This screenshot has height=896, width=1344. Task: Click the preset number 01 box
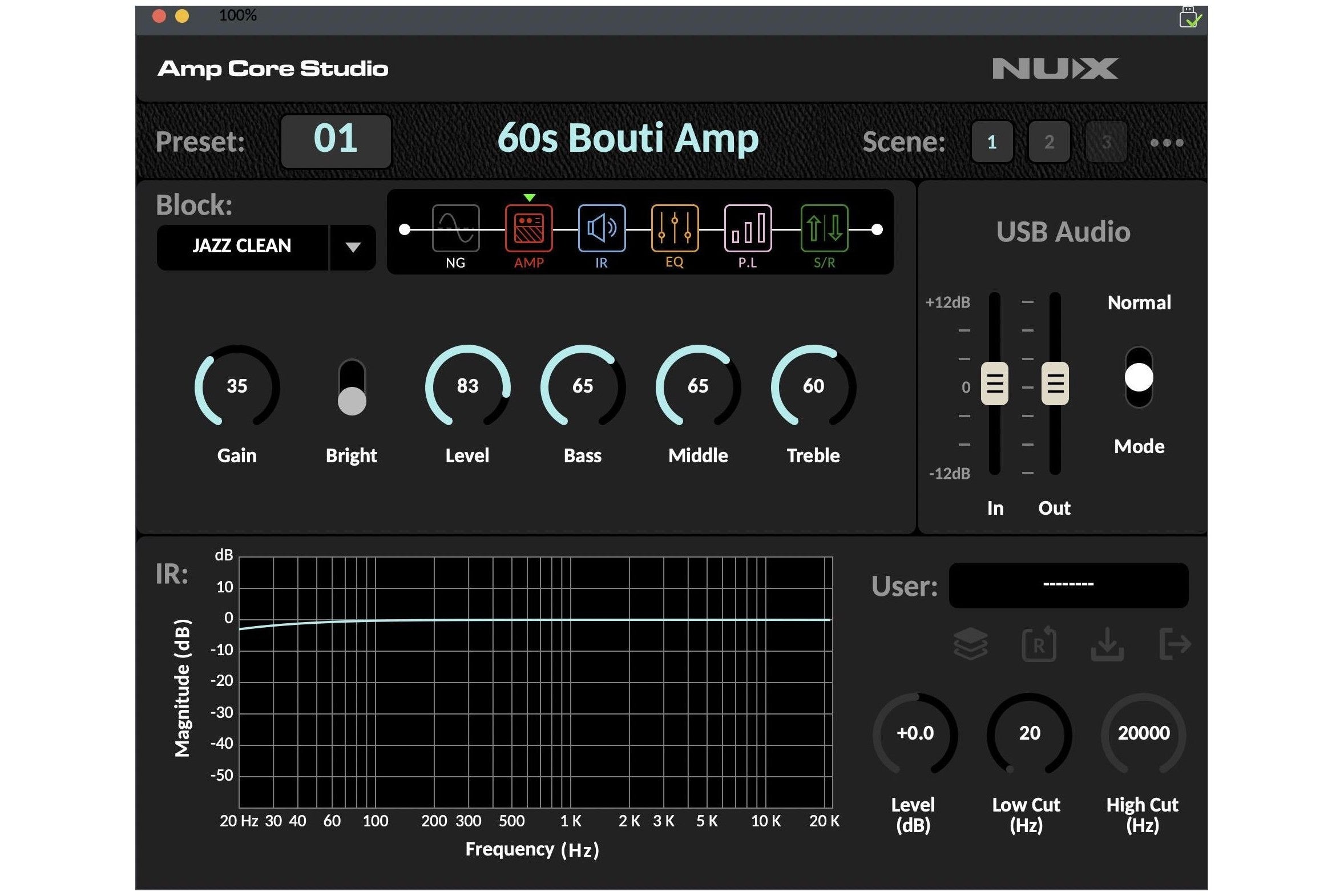pos(336,140)
